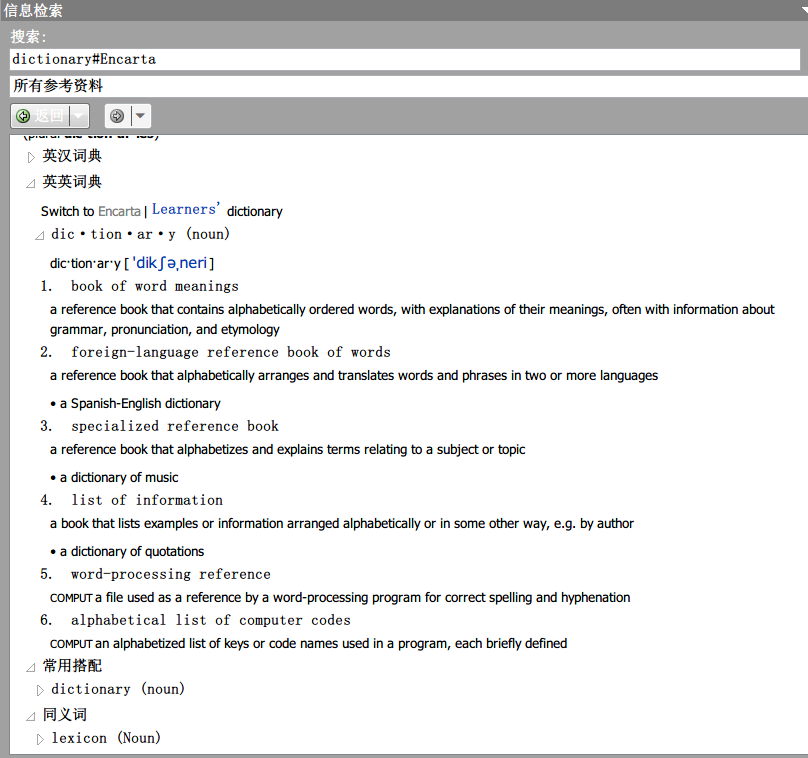The width and height of the screenshot is (808, 758).
Task: Click example 'a dictionary of quotations'
Action: click(x=132, y=552)
